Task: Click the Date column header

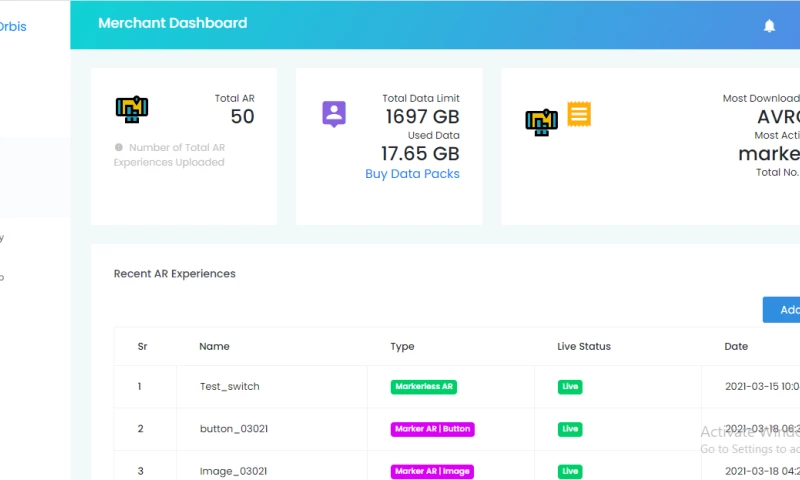Action: [736, 346]
